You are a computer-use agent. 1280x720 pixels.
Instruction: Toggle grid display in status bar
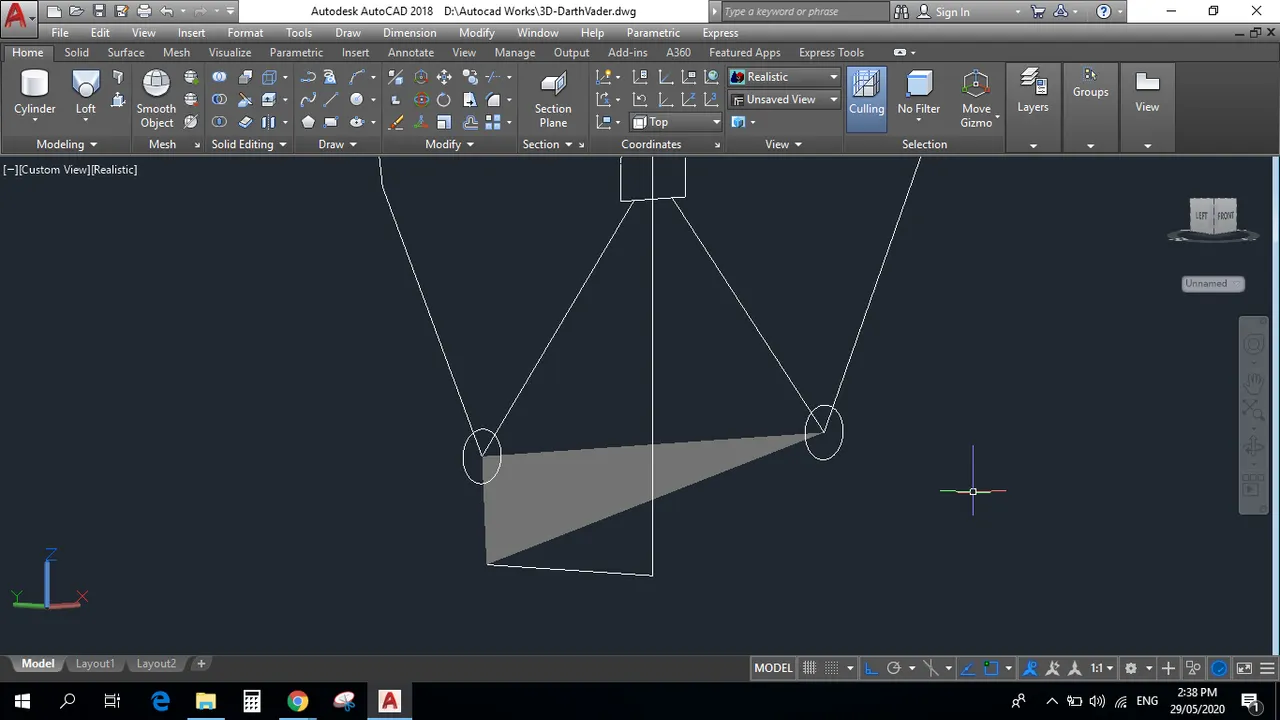pyautogui.click(x=809, y=668)
